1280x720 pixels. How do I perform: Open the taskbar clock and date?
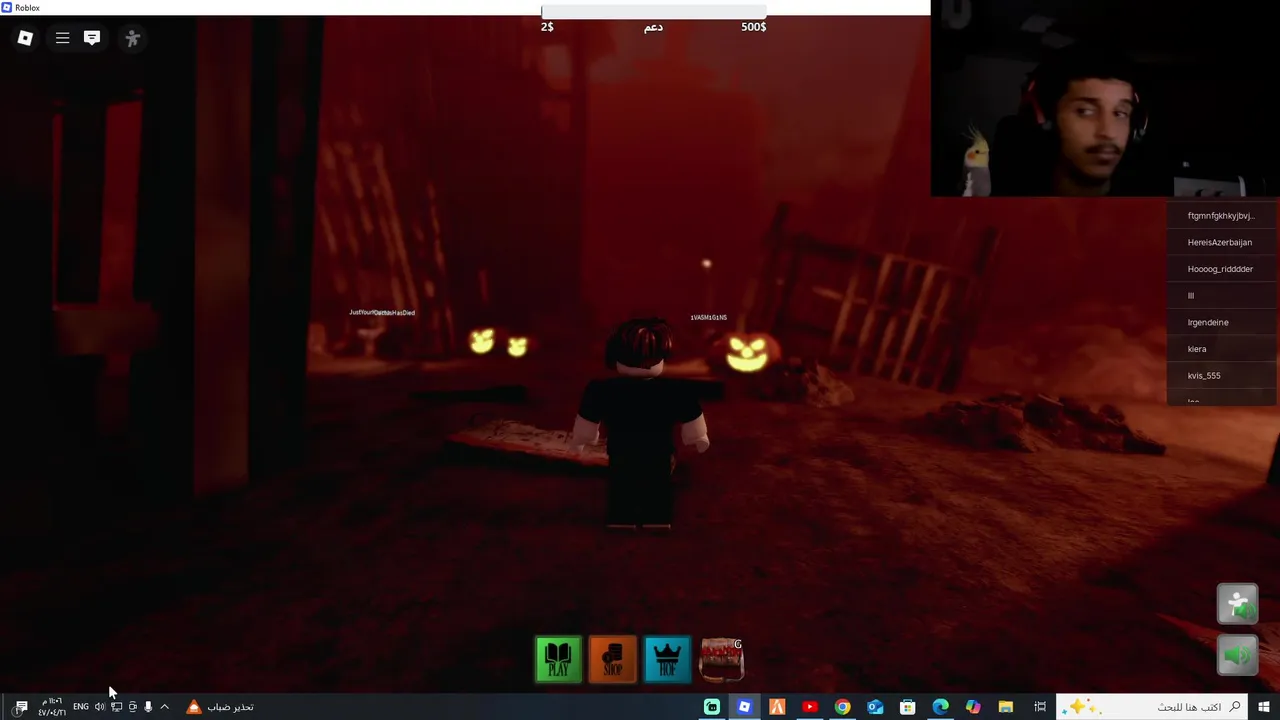point(52,707)
